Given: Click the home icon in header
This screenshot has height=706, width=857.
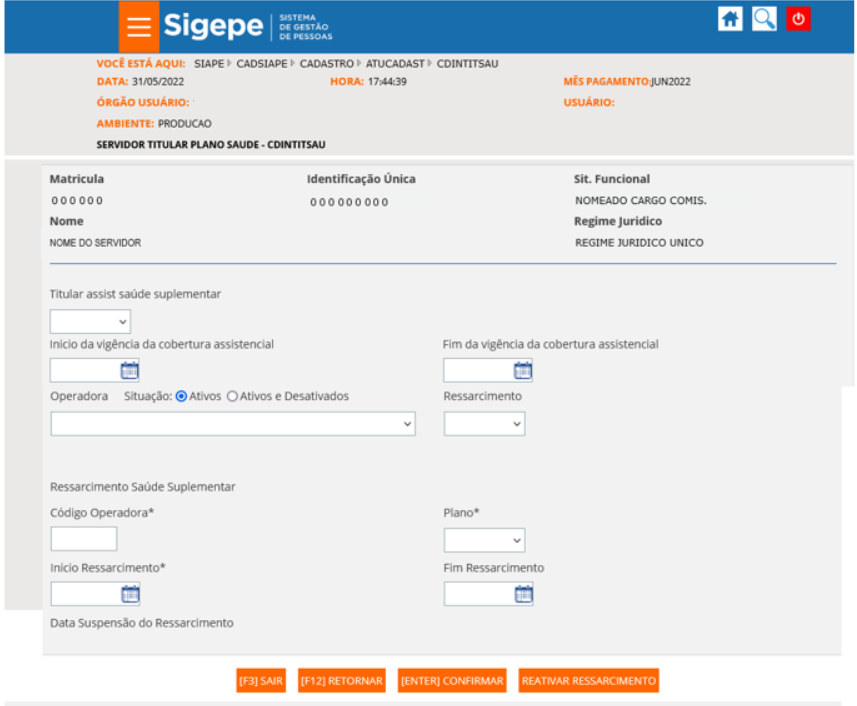Looking at the screenshot, I should pos(731,19).
